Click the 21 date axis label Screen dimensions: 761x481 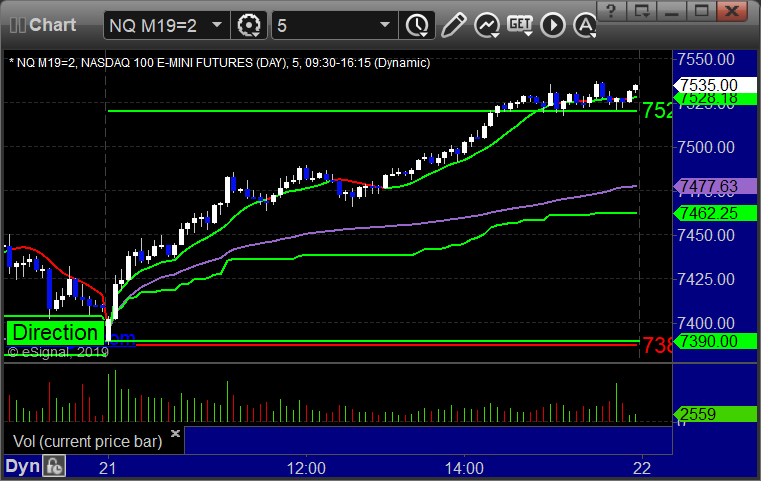(108, 468)
